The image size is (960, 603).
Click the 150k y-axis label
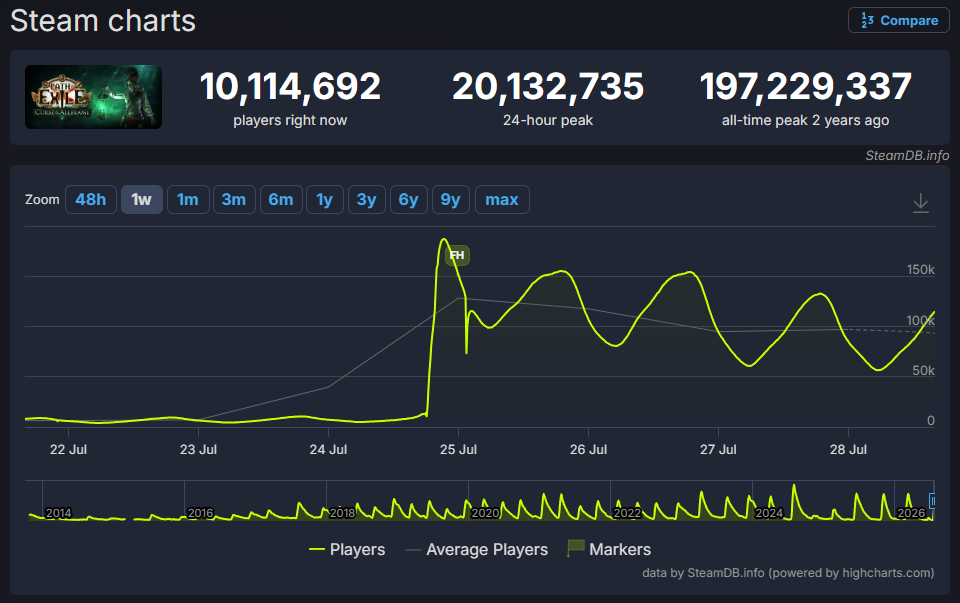click(921, 269)
